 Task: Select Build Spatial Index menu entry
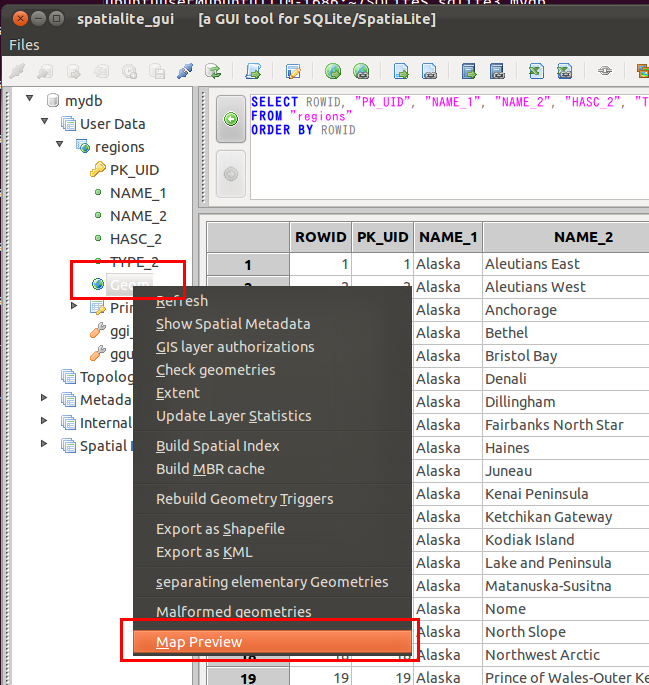click(x=272, y=446)
